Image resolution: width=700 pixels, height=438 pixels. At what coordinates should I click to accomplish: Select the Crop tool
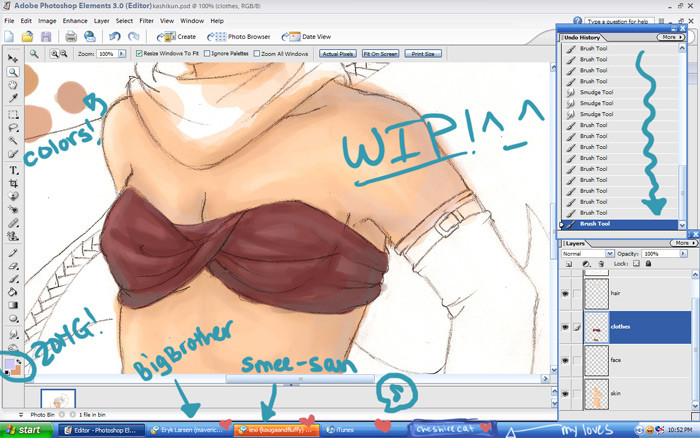(x=14, y=184)
